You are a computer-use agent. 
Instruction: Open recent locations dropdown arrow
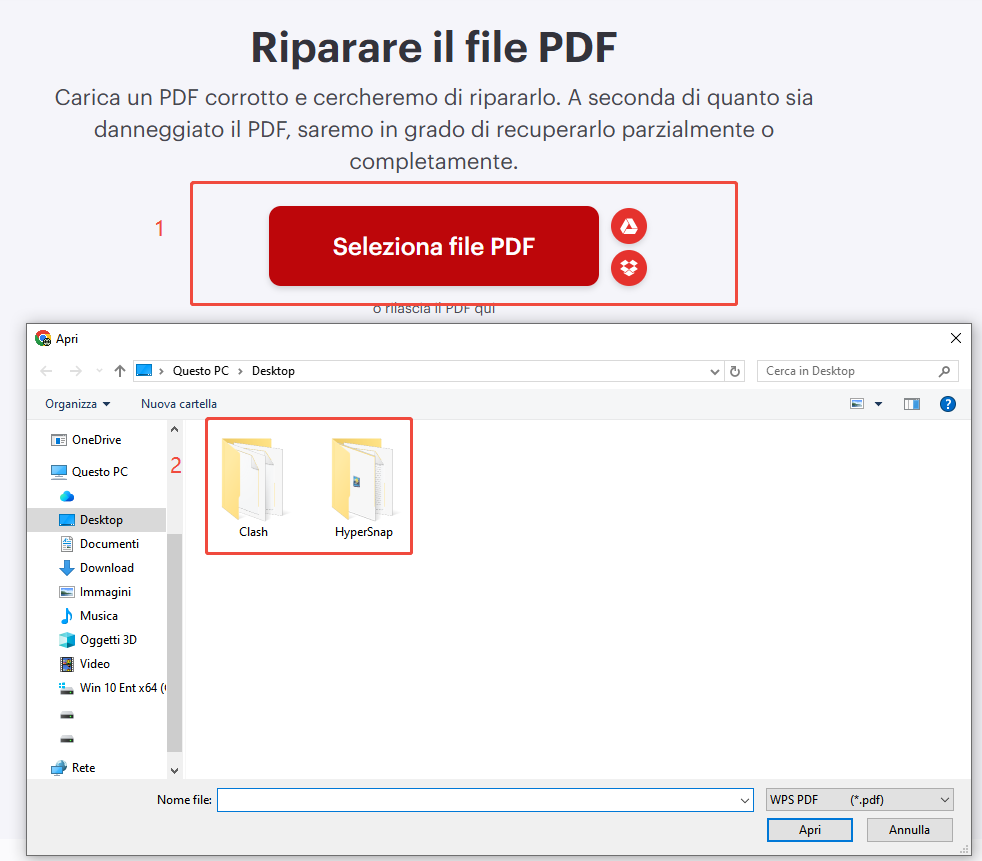point(99,371)
